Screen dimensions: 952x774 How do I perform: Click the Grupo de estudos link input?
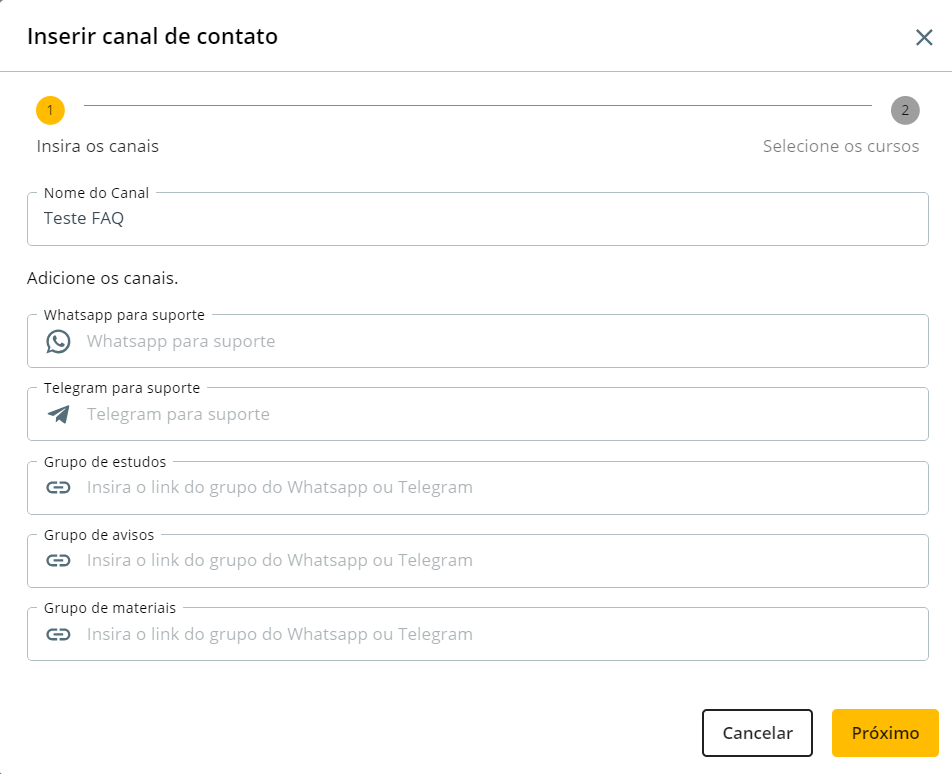(x=500, y=488)
